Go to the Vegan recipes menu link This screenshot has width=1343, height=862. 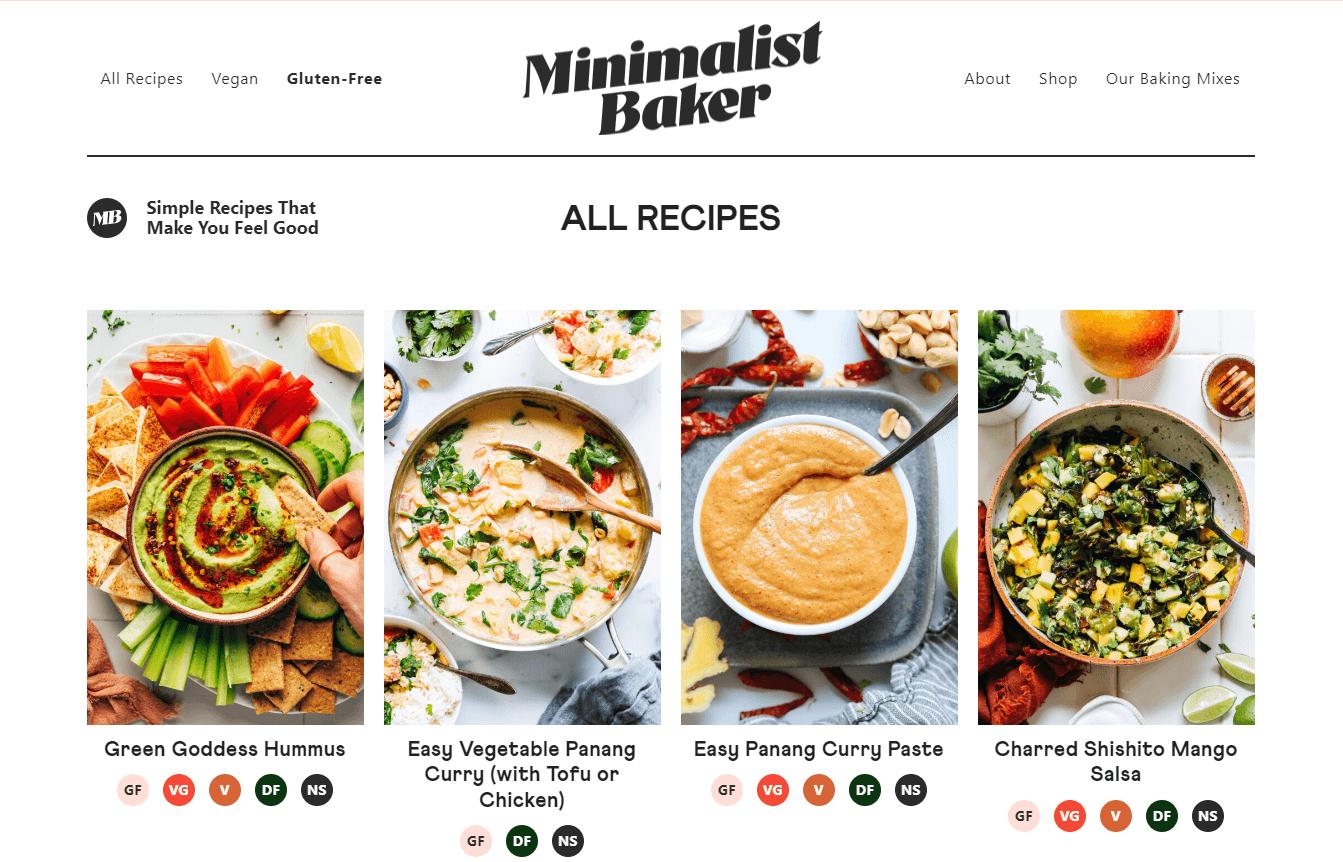tap(235, 79)
